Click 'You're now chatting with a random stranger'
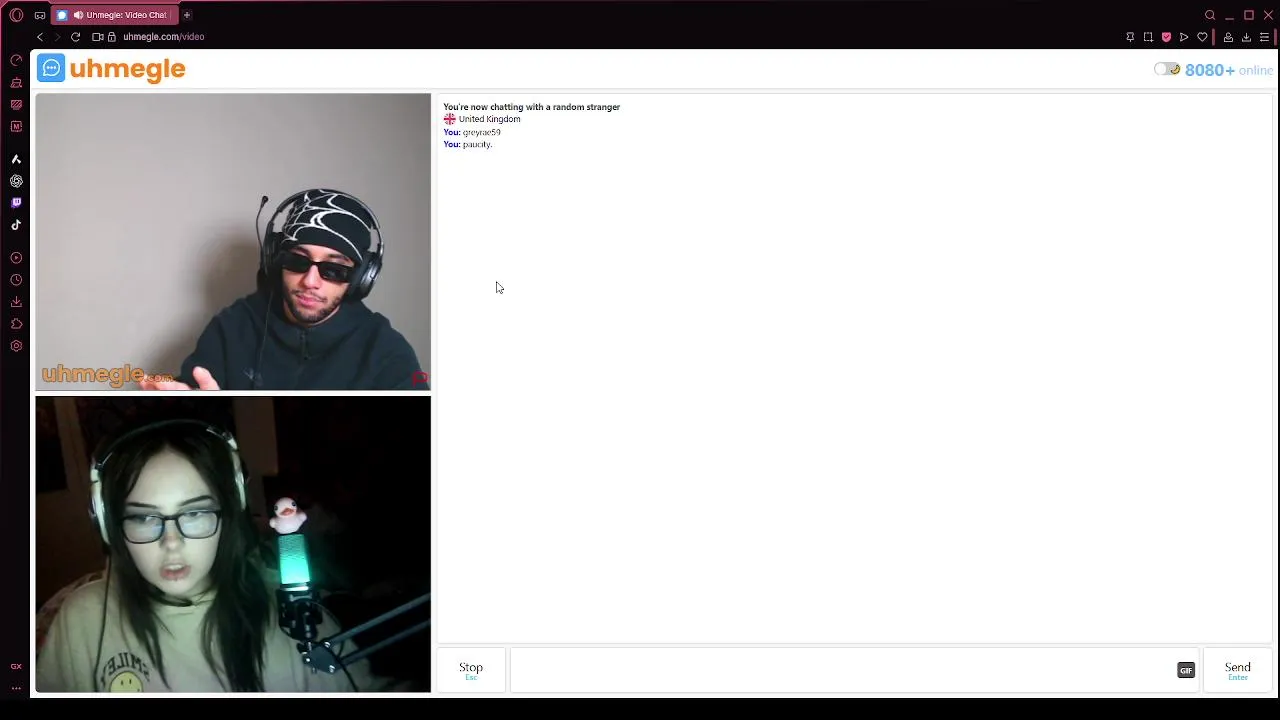The width and height of the screenshot is (1280, 720). click(x=532, y=107)
